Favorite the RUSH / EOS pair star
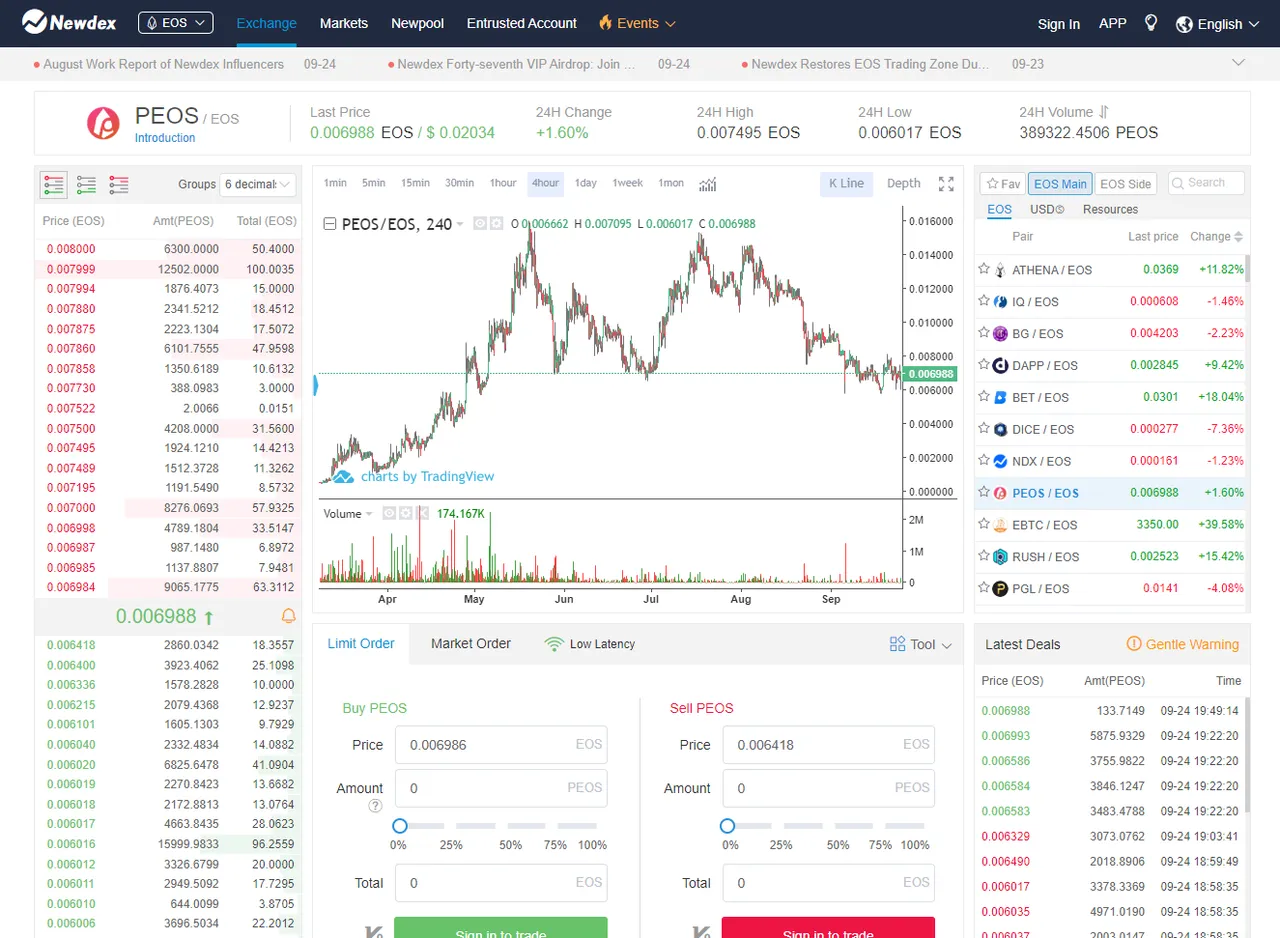The height and width of the screenshot is (938, 1280). pos(984,556)
